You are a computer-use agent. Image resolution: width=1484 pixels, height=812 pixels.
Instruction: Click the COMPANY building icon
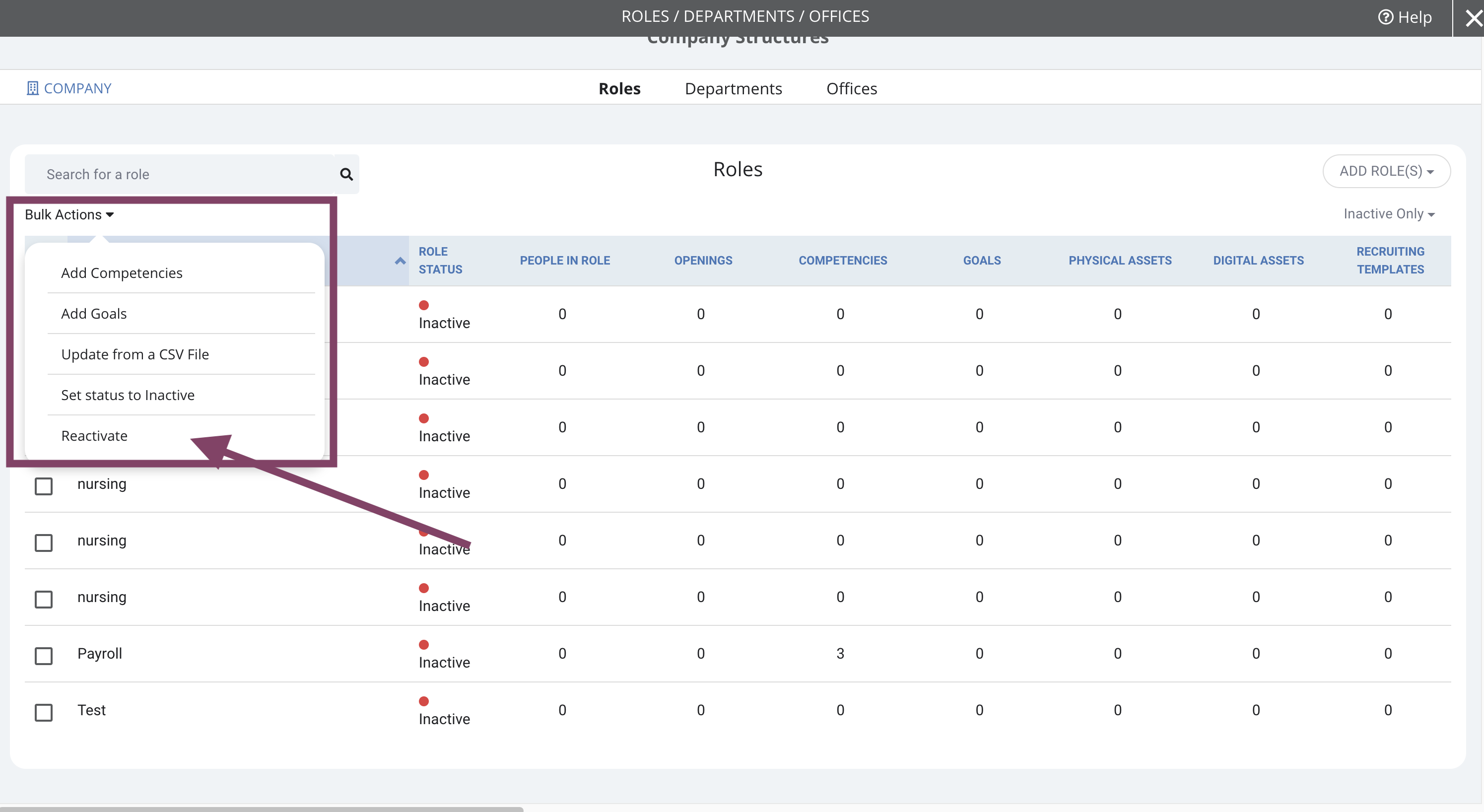[x=33, y=88]
